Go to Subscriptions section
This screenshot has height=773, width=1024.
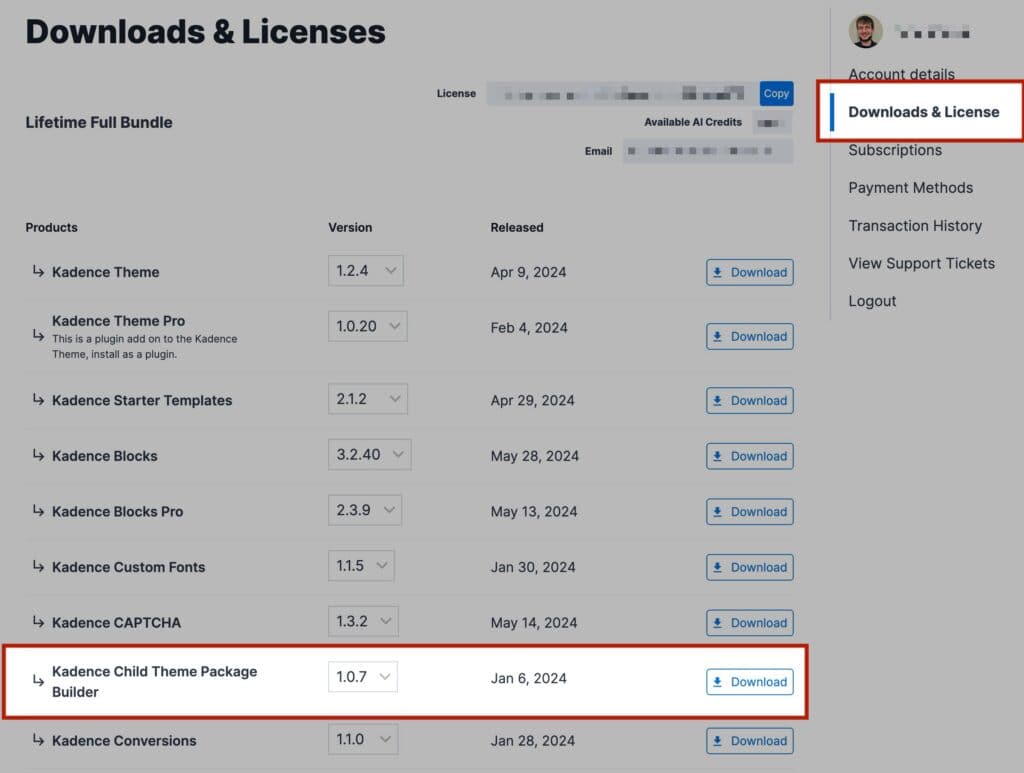coord(895,150)
